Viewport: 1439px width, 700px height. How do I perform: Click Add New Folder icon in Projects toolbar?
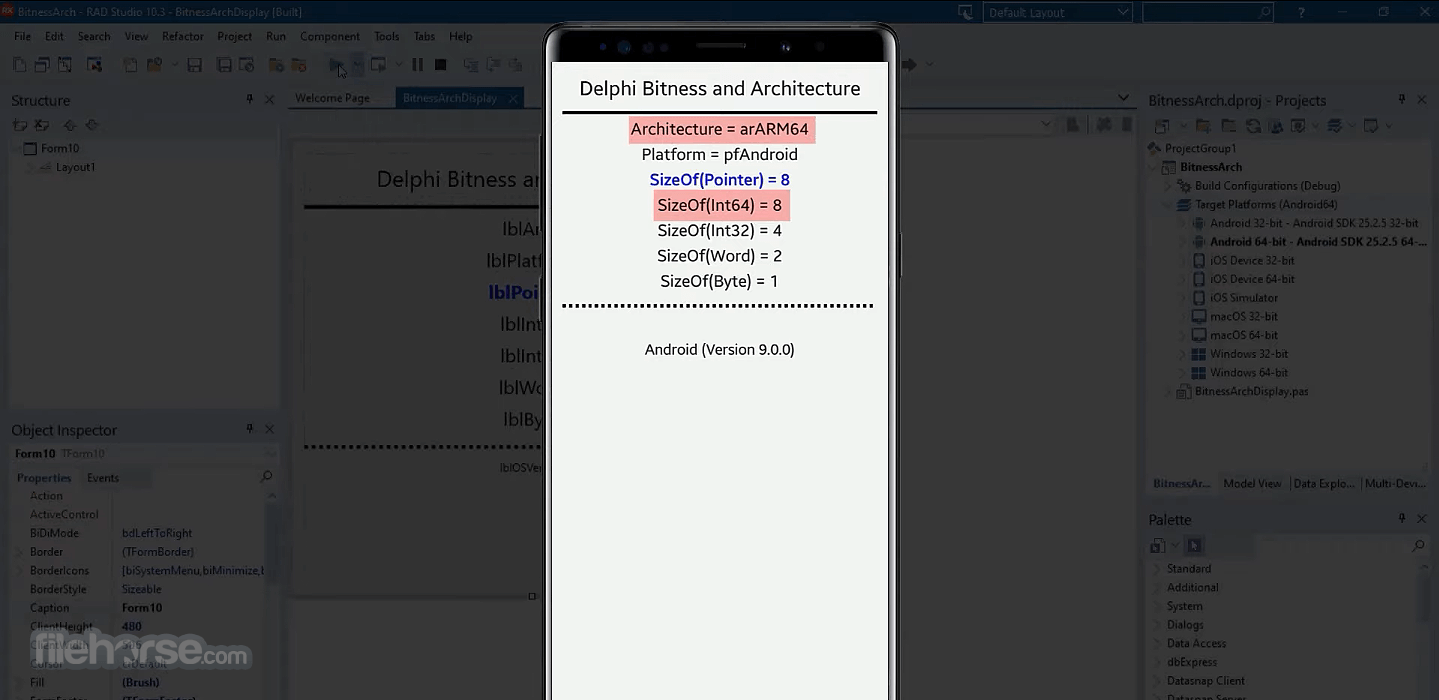pyautogui.click(x=1203, y=126)
